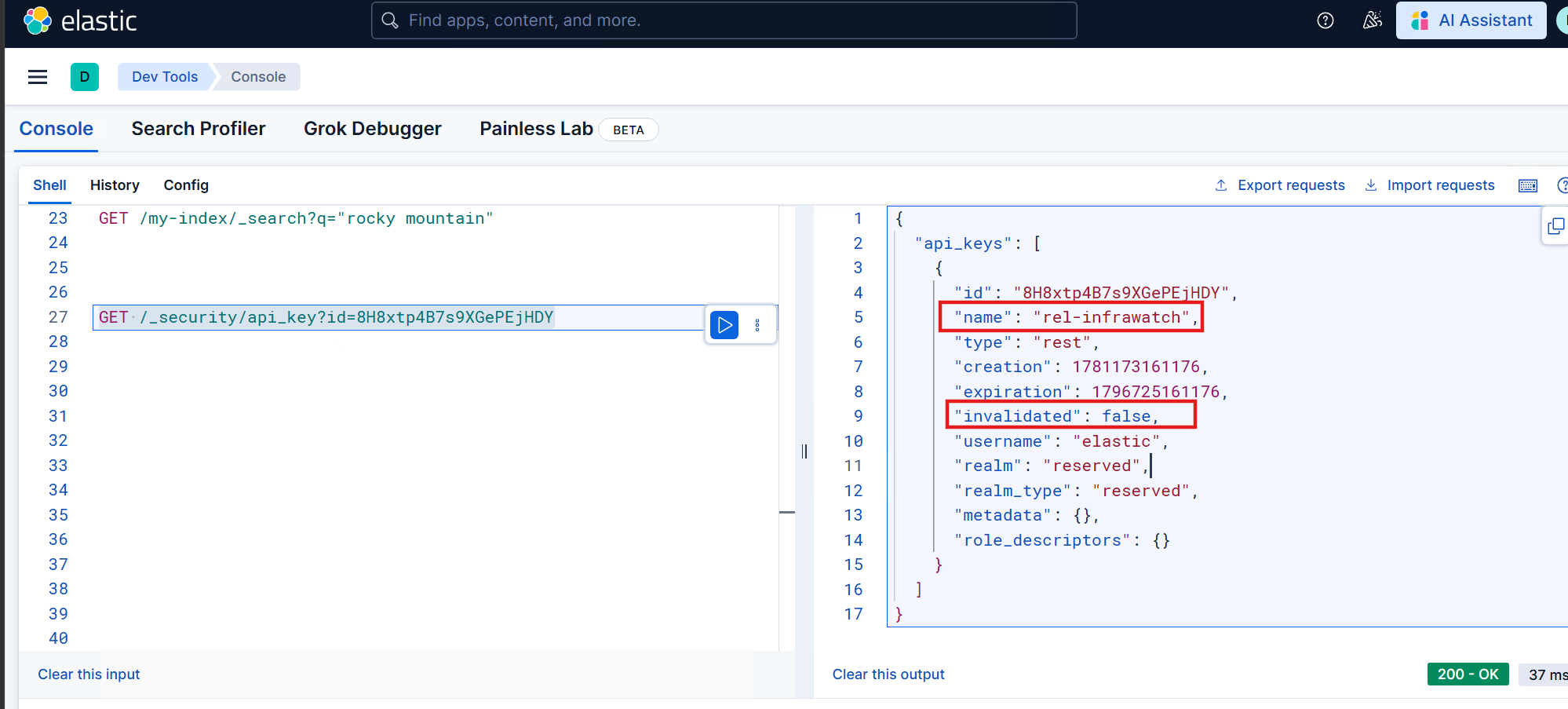Click the Console breadcrumb
This screenshot has width=1568, height=709.
click(258, 77)
